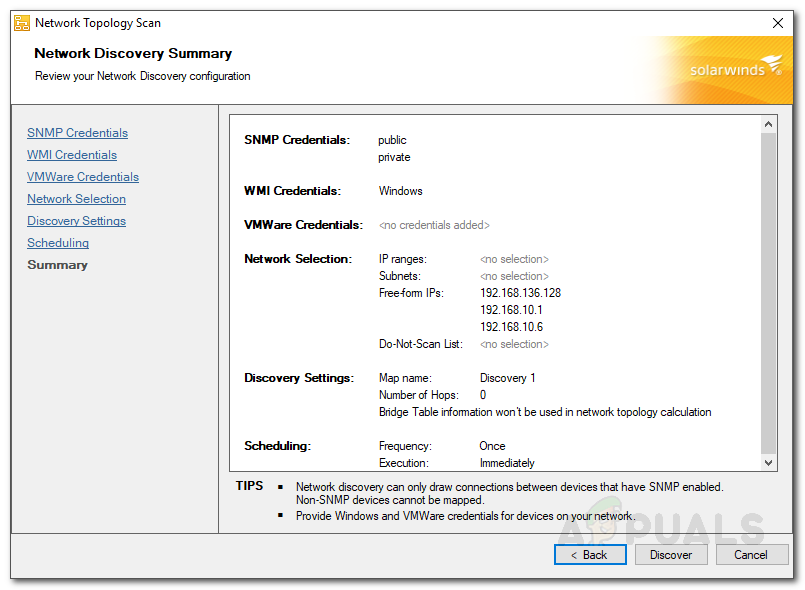Click the tip about SNMP enabled devices

tap(510, 493)
